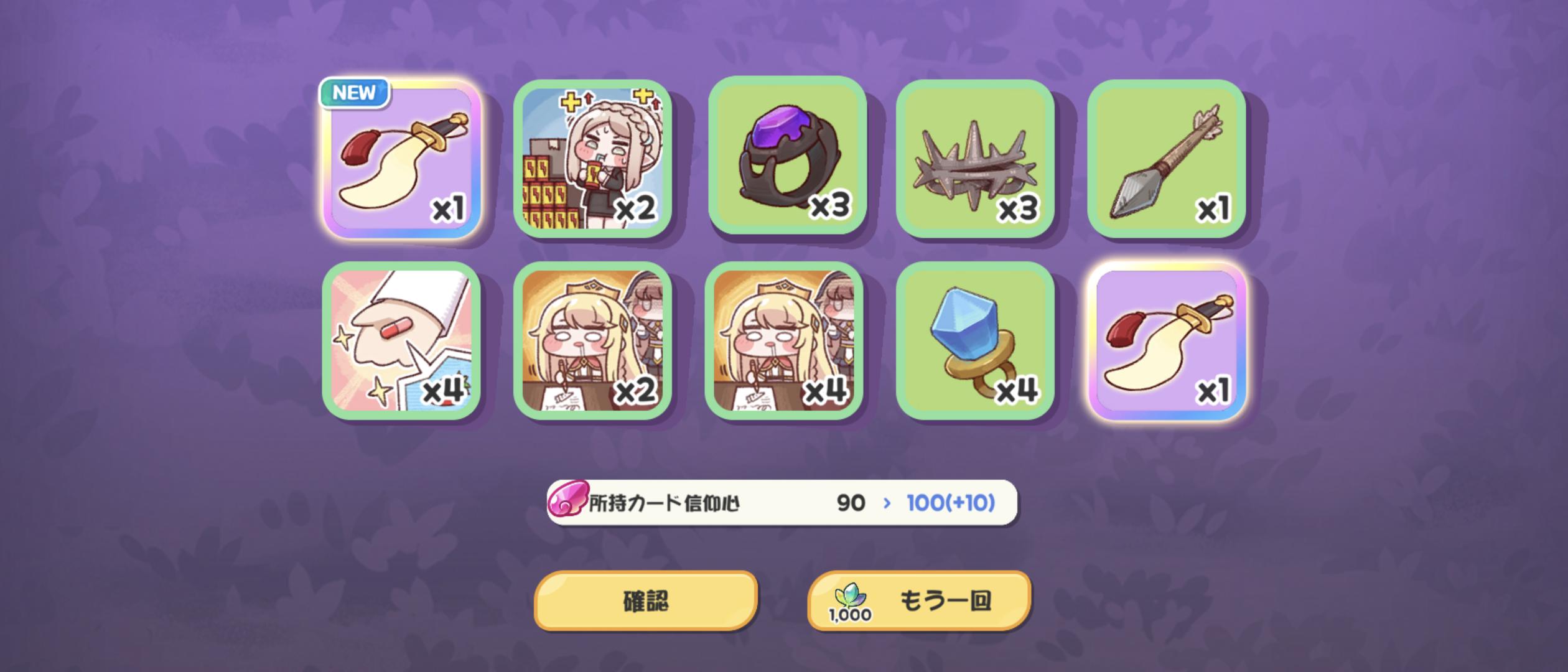Select the stone-tipped arrow item
This screenshot has width=1568, height=672.
click(x=1166, y=159)
